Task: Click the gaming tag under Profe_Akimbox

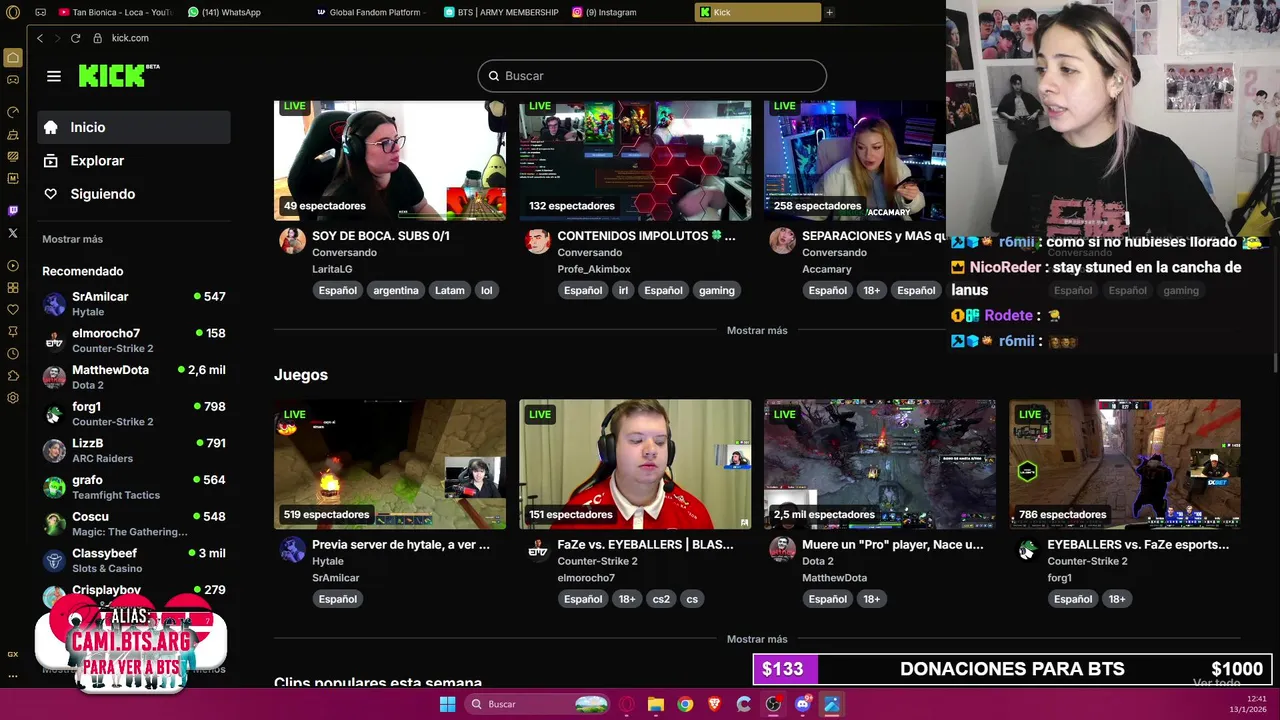Action: click(x=717, y=290)
